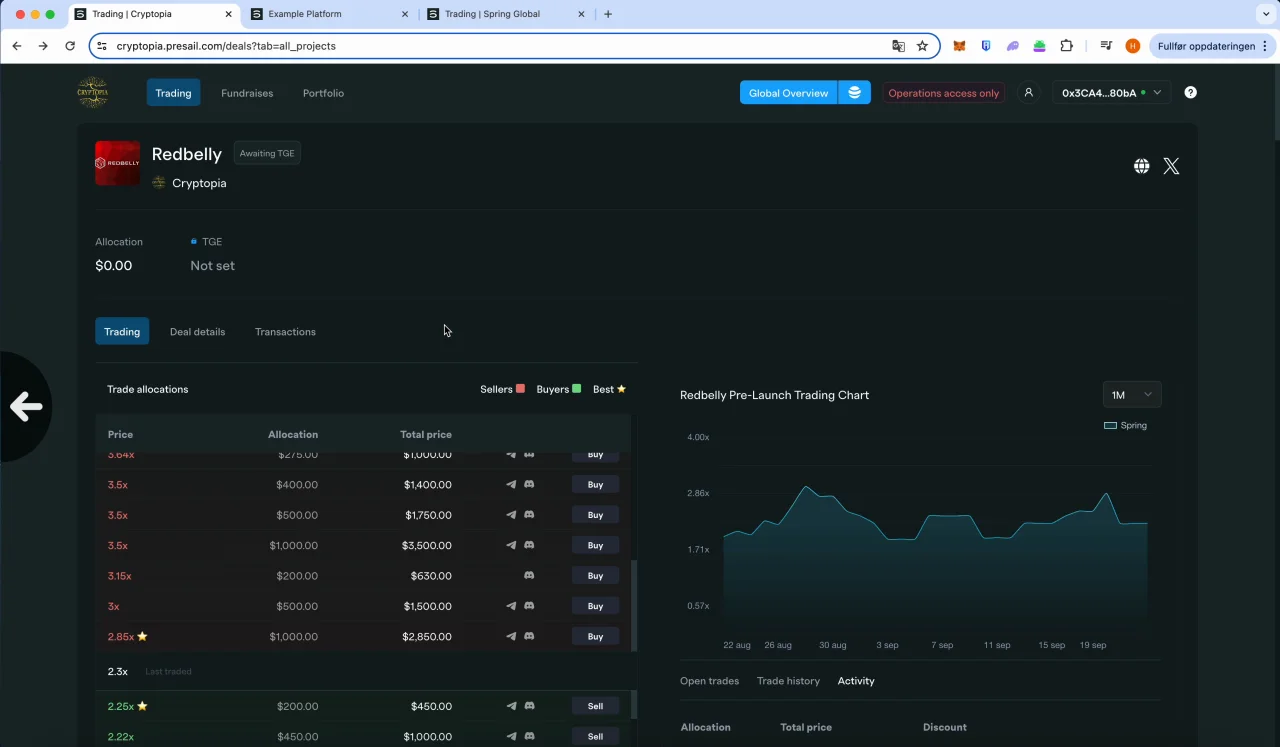The image size is (1280, 747).
Task: Show the Trade history tab
Action: (x=788, y=681)
